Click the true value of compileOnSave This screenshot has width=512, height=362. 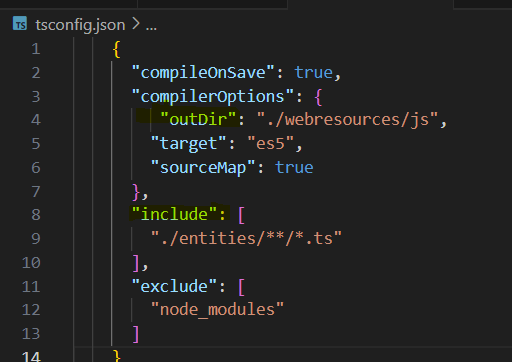pyautogui.click(x=313, y=73)
